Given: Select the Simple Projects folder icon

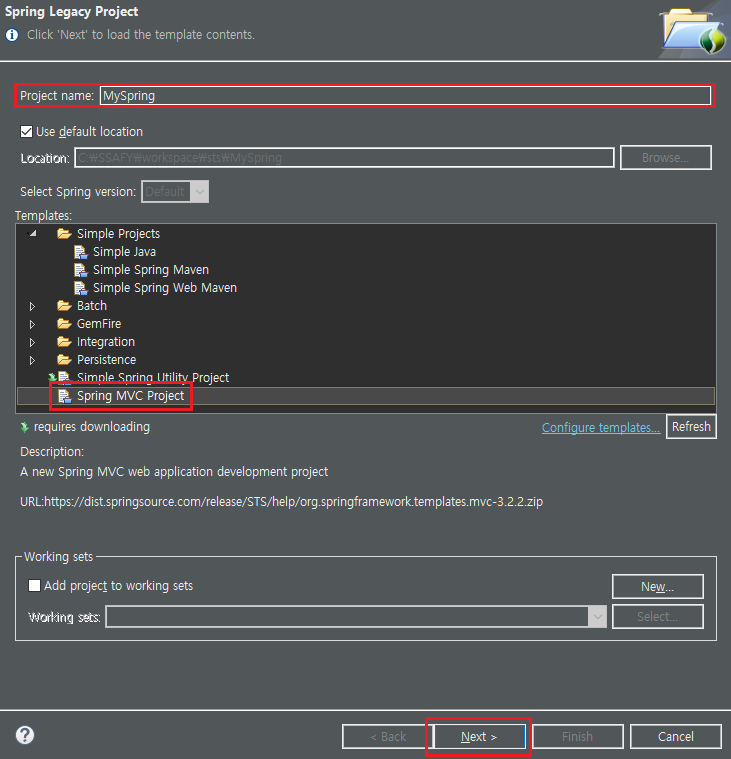Looking at the screenshot, I should tap(64, 234).
